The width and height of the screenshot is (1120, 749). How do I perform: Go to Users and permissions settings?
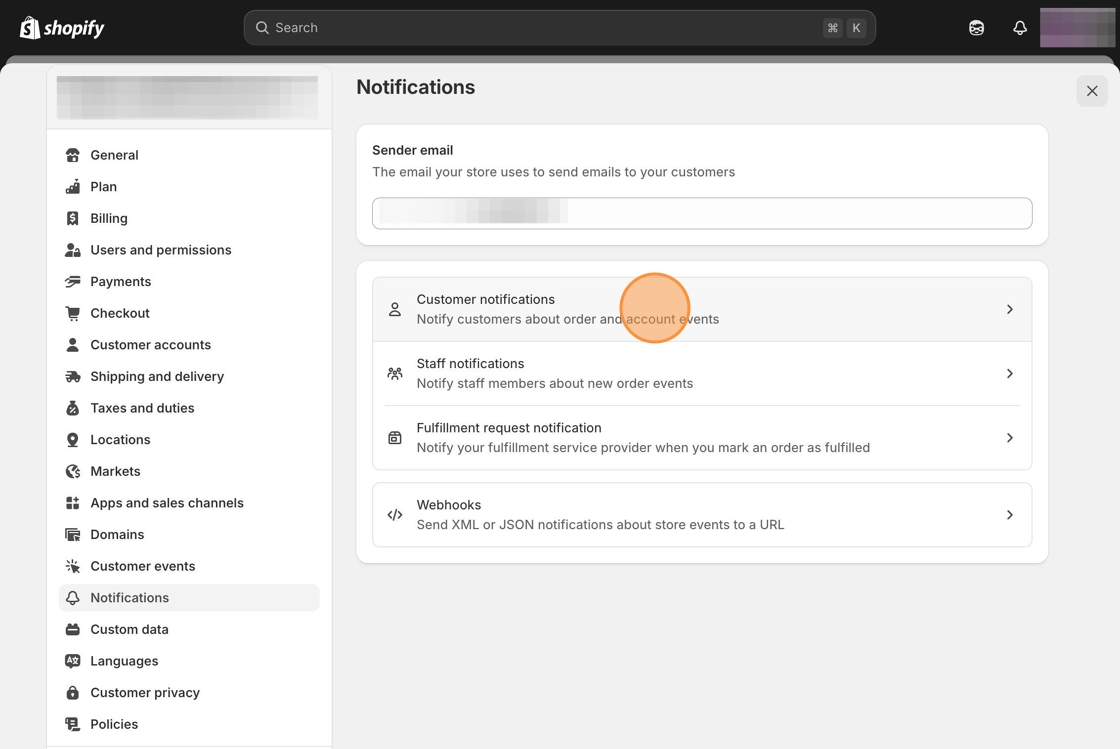(x=160, y=250)
